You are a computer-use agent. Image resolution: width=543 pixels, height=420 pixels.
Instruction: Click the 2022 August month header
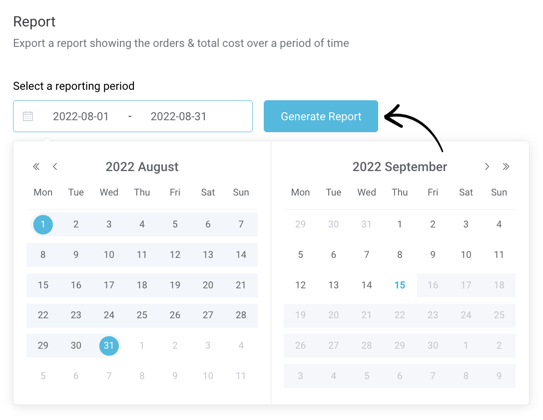click(x=142, y=167)
